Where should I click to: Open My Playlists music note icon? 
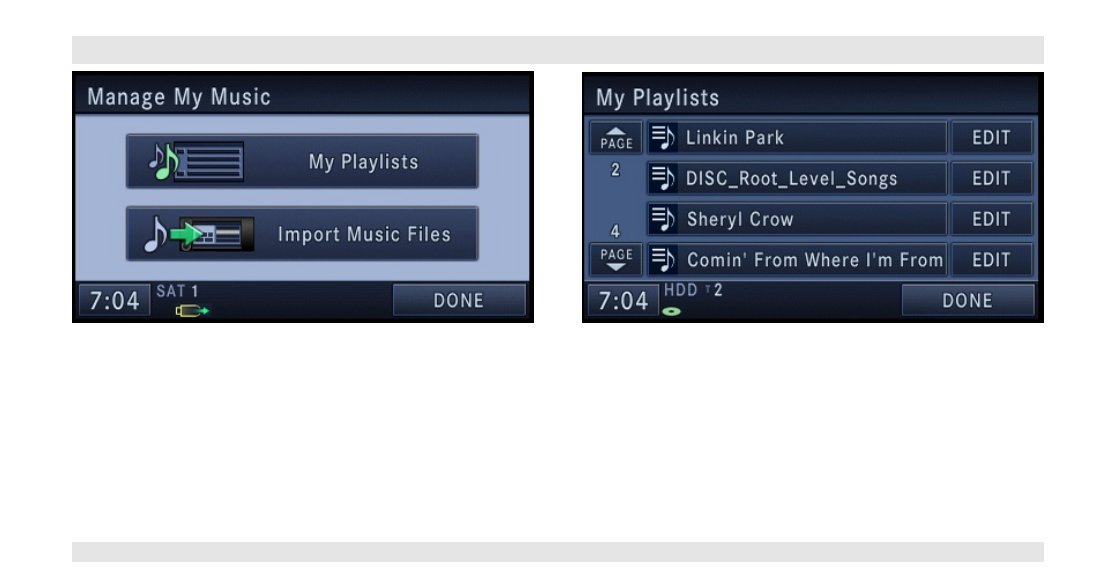click(196, 162)
